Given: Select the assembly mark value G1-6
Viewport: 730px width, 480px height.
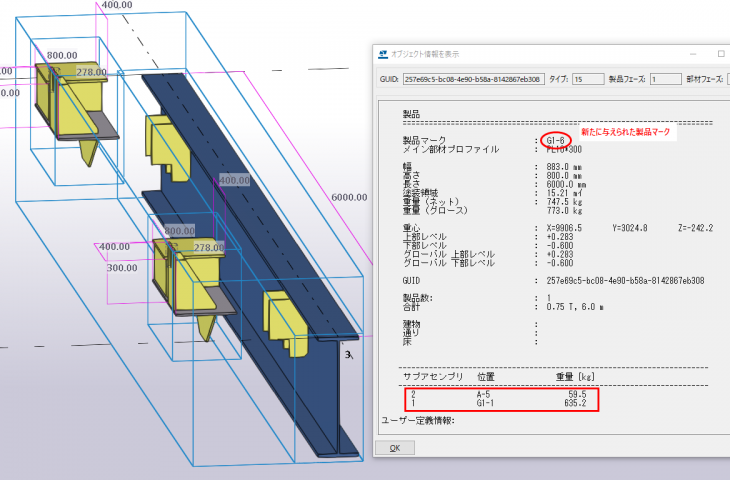Looking at the screenshot, I should click(x=556, y=140).
